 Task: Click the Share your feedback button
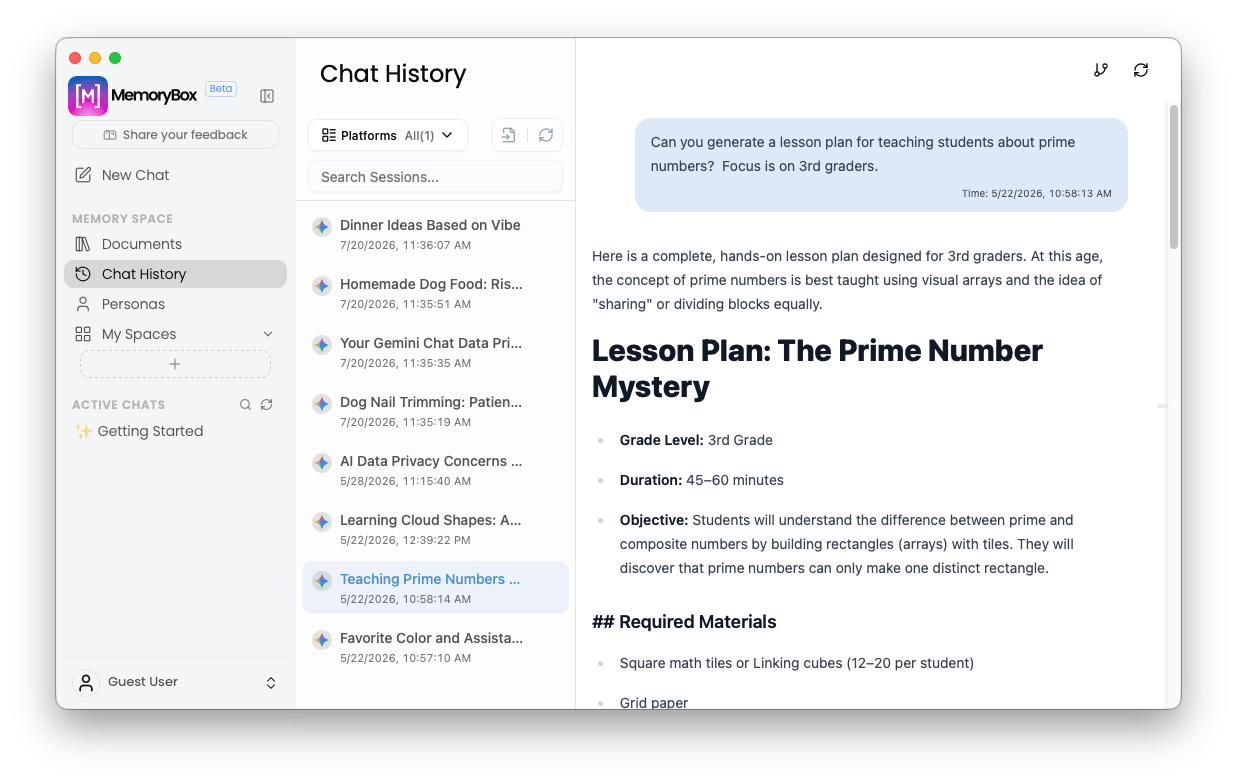coord(175,135)
